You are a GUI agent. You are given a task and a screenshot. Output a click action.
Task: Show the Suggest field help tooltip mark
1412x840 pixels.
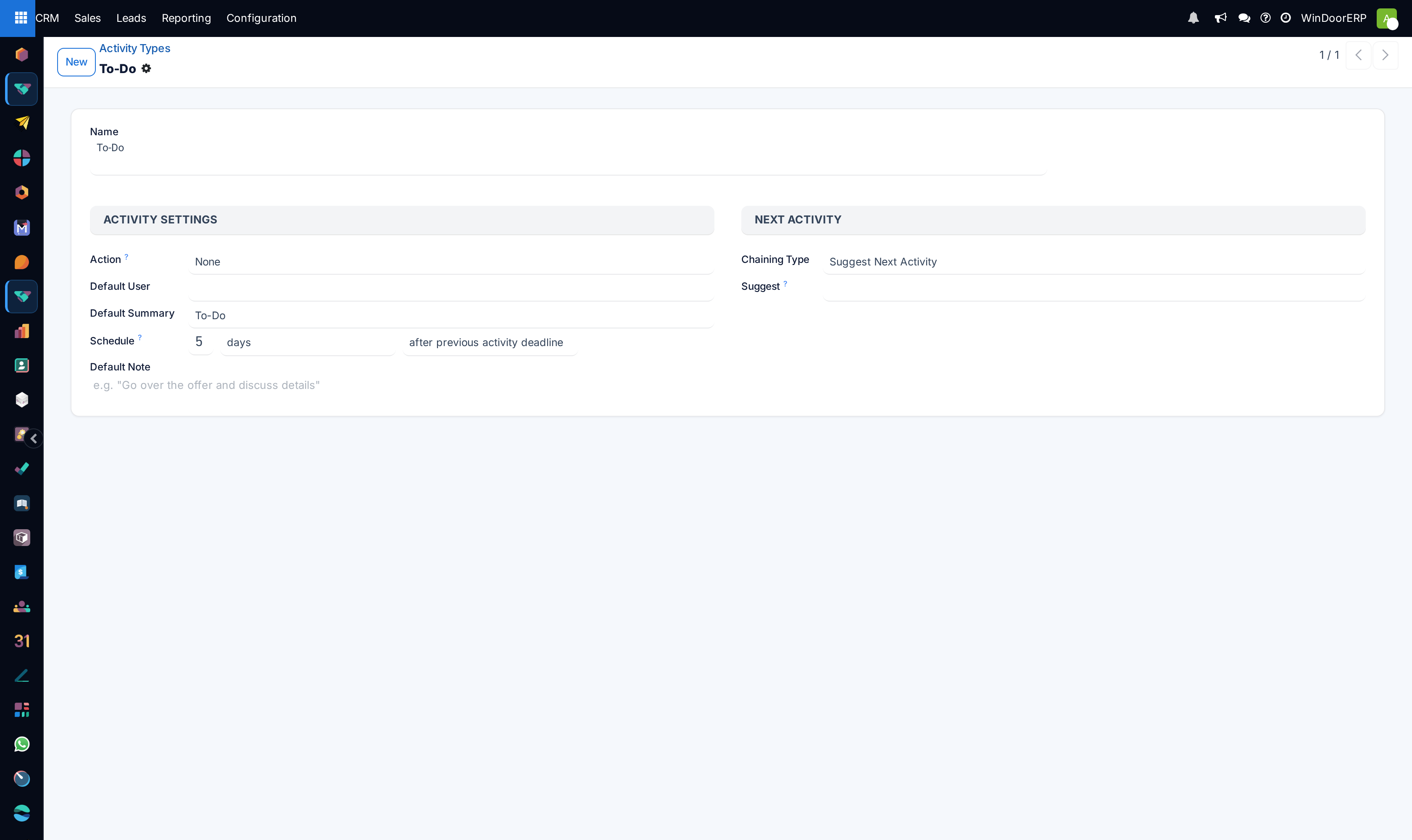tap(785, 283)
